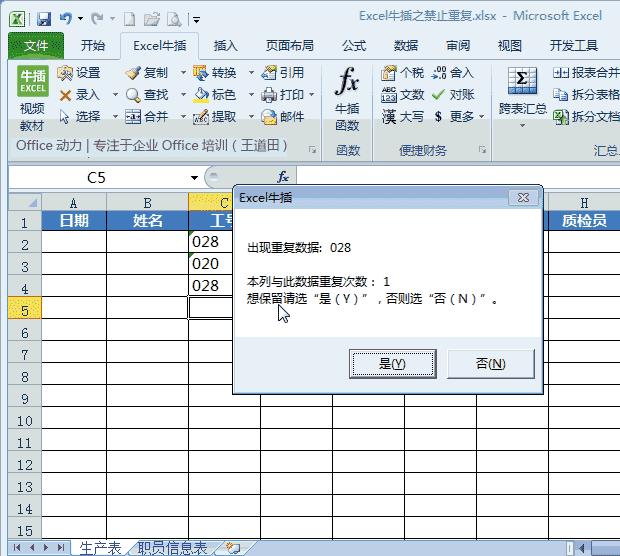Screen dimensions: 620x556
Task: Switch to the 数据 Data tab
Action: pos(406,46)
